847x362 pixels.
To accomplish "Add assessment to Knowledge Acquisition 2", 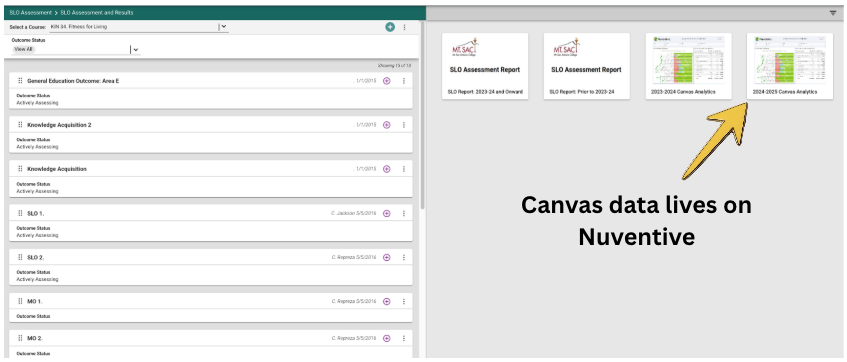I will (387, 125).
